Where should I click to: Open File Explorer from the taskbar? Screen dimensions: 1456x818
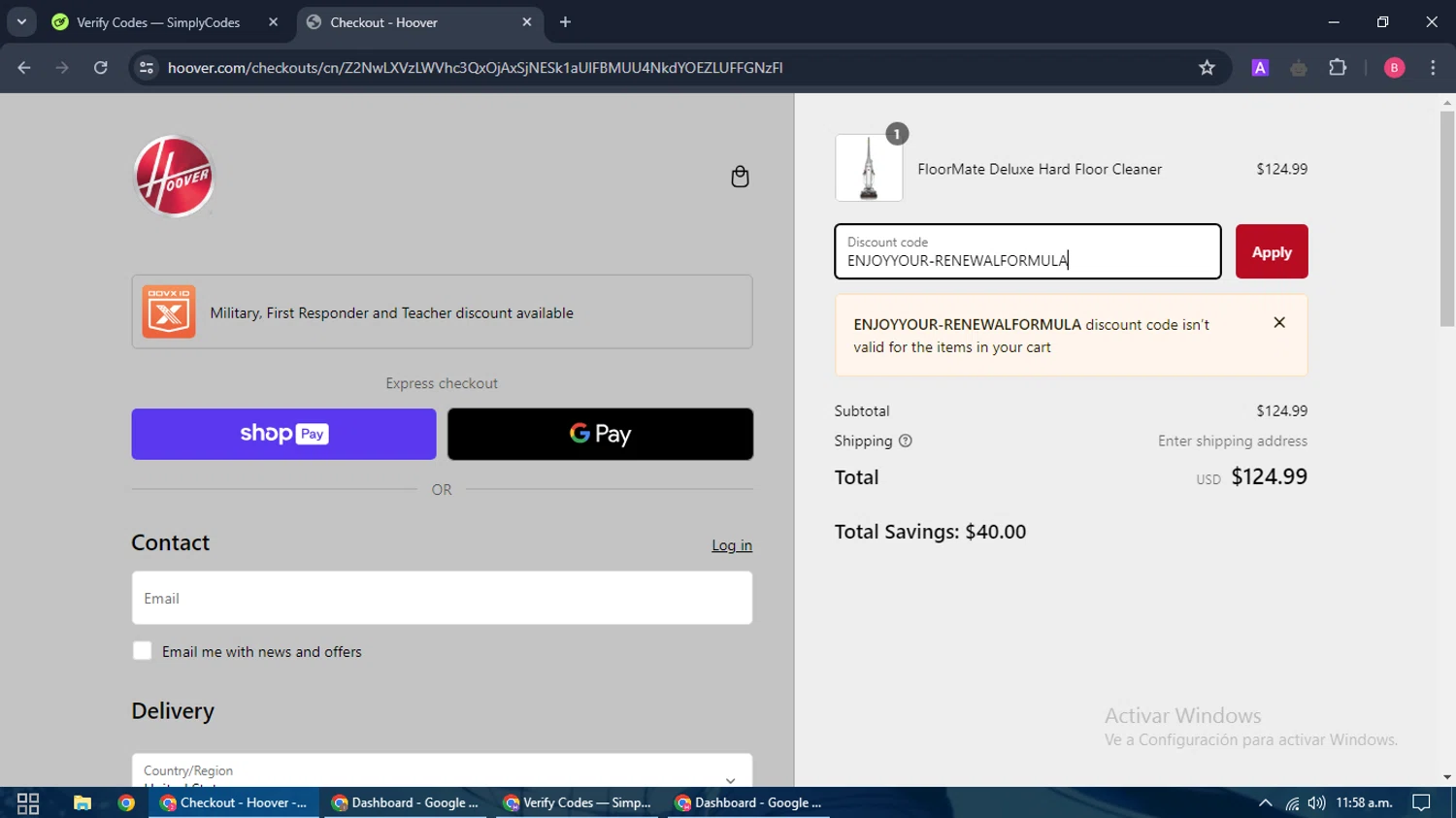[x=83, y=802]
